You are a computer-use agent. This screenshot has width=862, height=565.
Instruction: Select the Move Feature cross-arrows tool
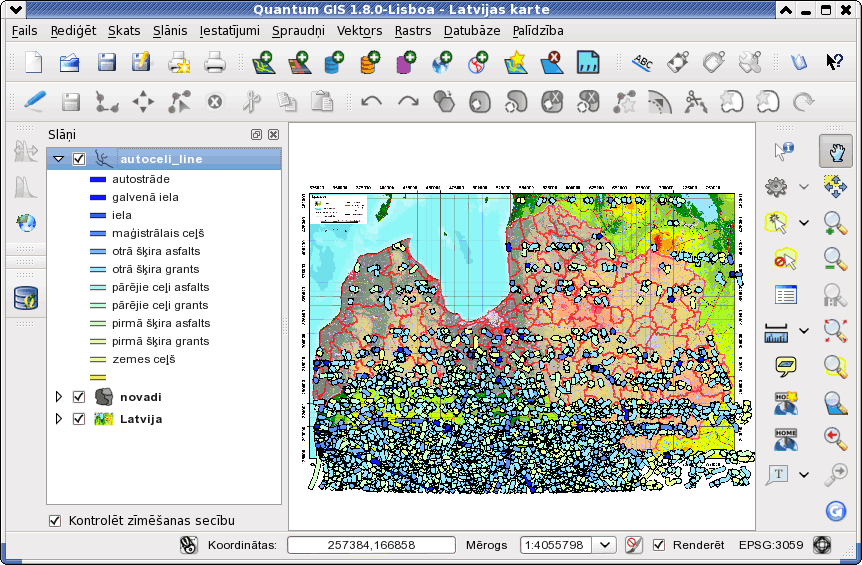coord(143,102)
